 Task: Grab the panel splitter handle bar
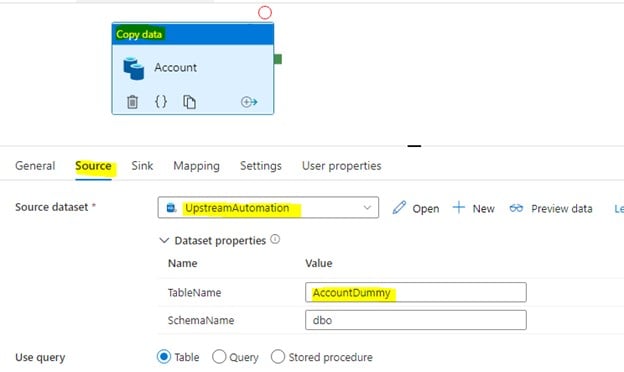point(414,146)
